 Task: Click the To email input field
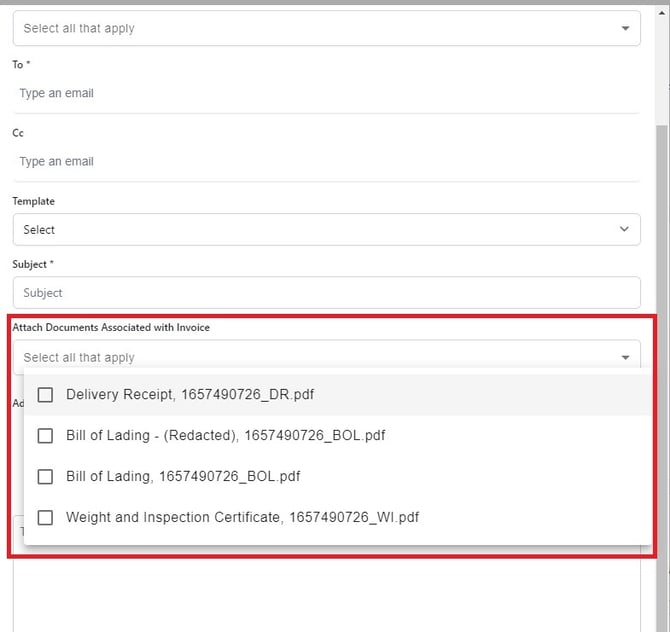click(326, 93)
